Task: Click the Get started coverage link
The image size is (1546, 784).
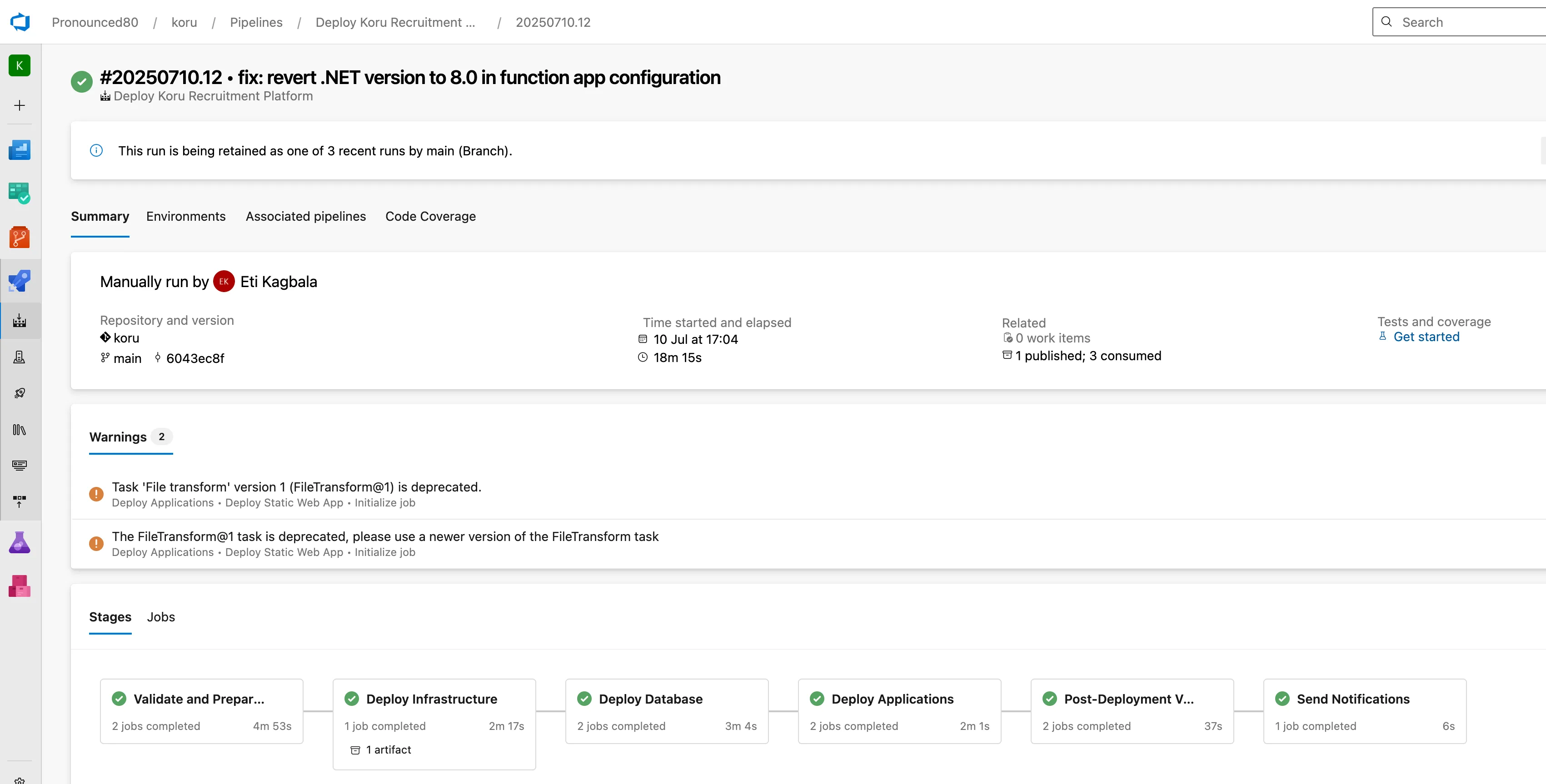Action: [x=1426, y=337]
